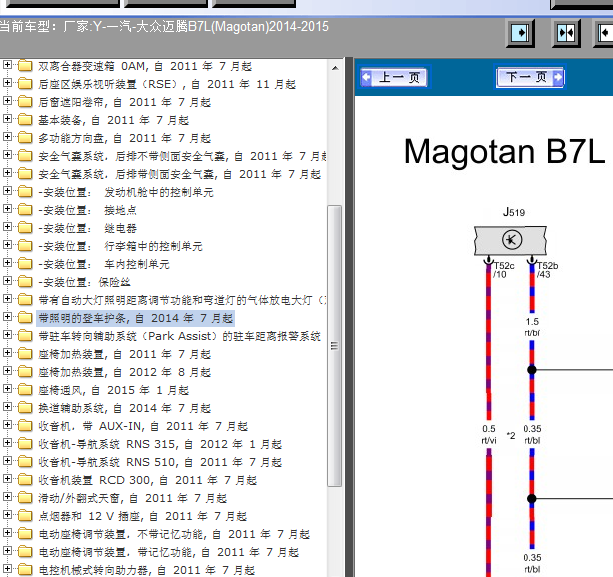Viewport: 613px width, 577px height.
Task: Open folder icon for 收音机-导航系统 RNS 510
Action: (x=25, y=462)
